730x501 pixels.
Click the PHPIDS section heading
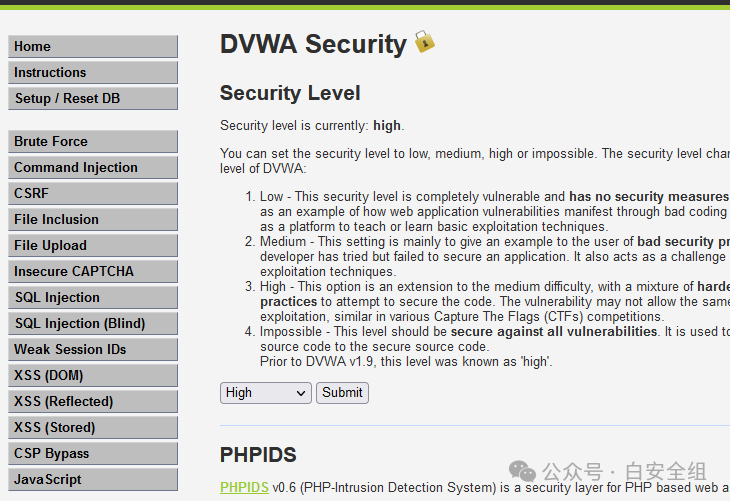point(258,455)
